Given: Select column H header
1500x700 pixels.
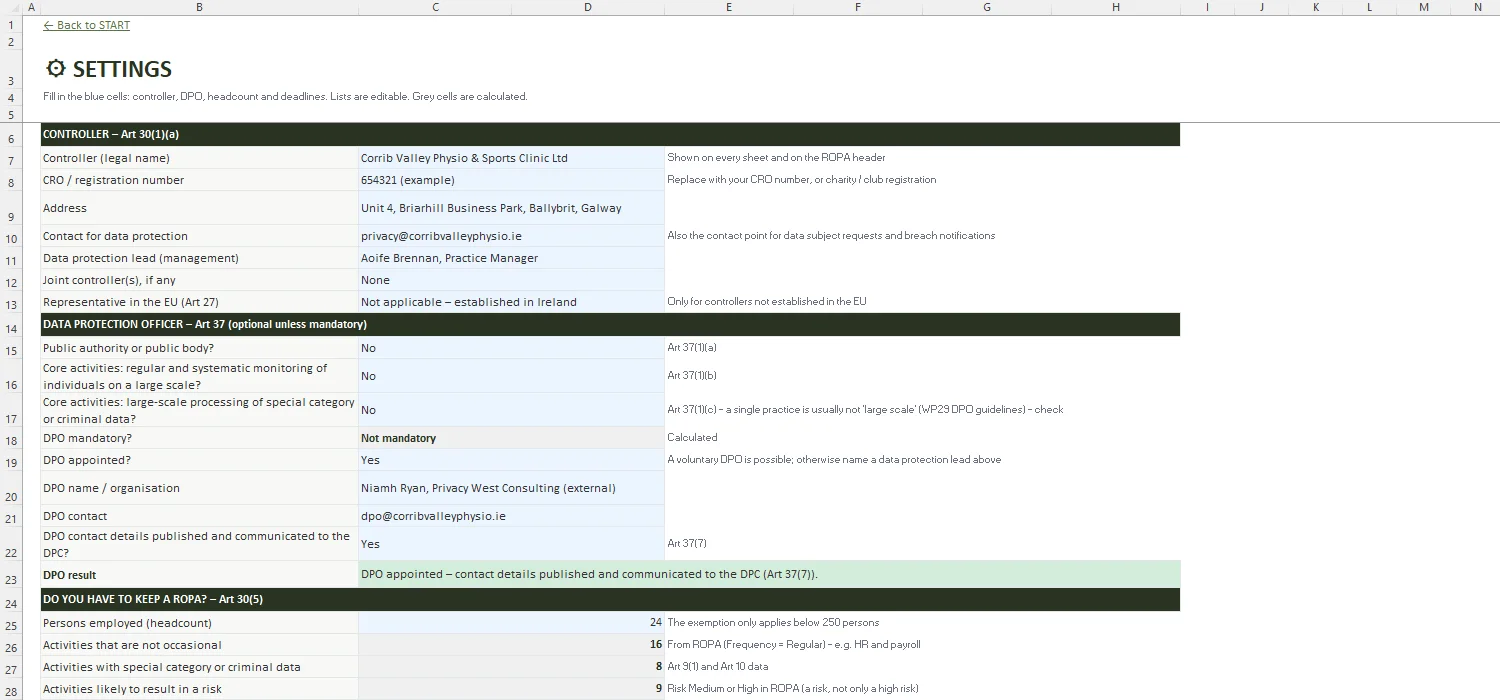Looking at the screenshot, I should coord(1116,7).
